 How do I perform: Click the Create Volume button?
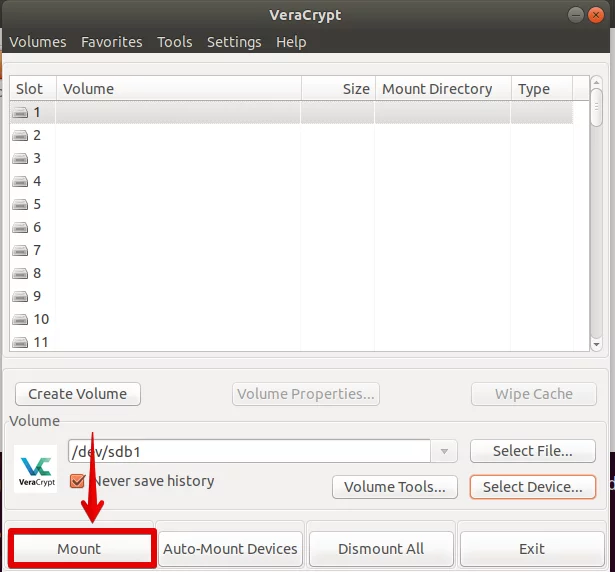(x=78, y=394)
